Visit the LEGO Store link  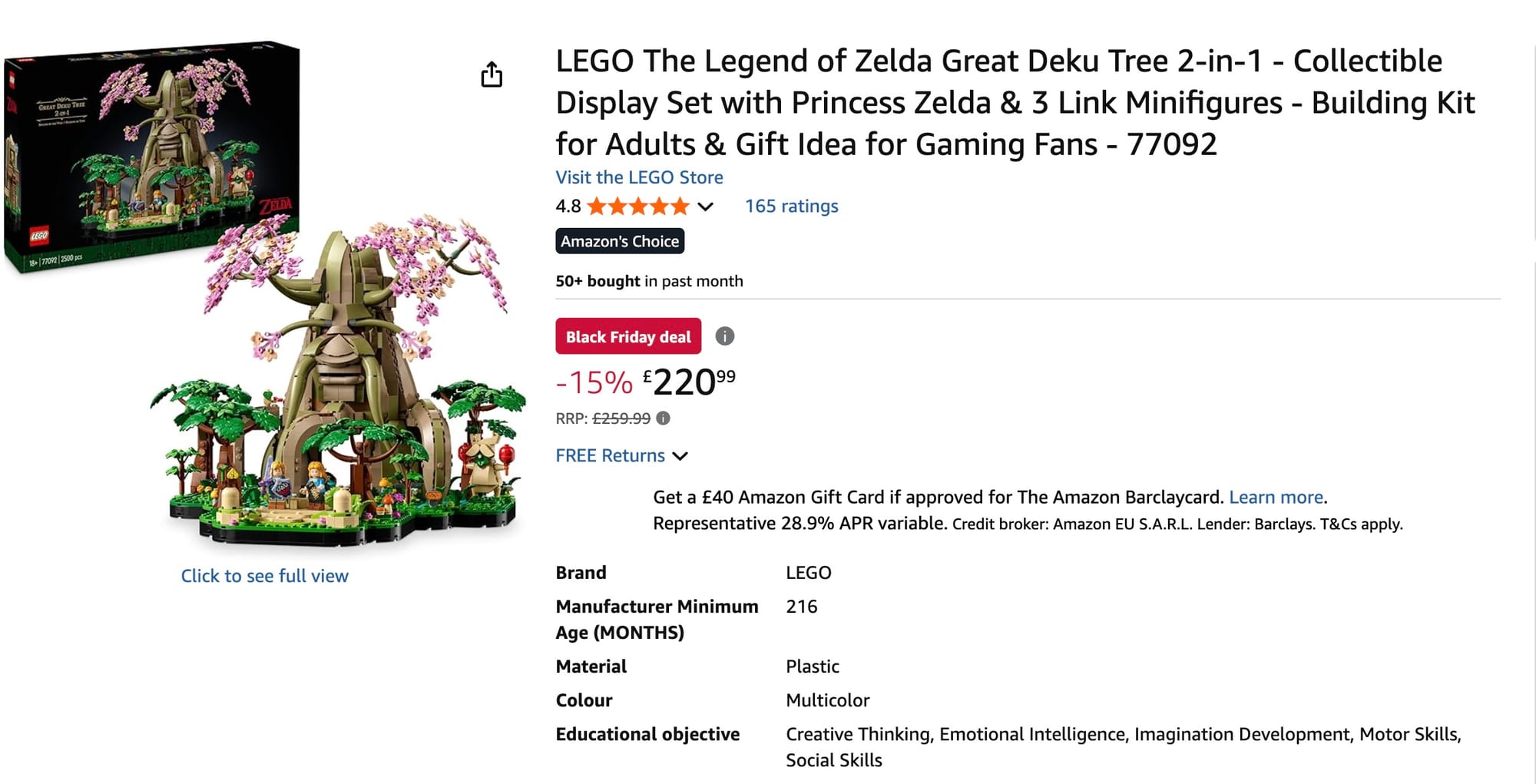[x=638, y=177]
